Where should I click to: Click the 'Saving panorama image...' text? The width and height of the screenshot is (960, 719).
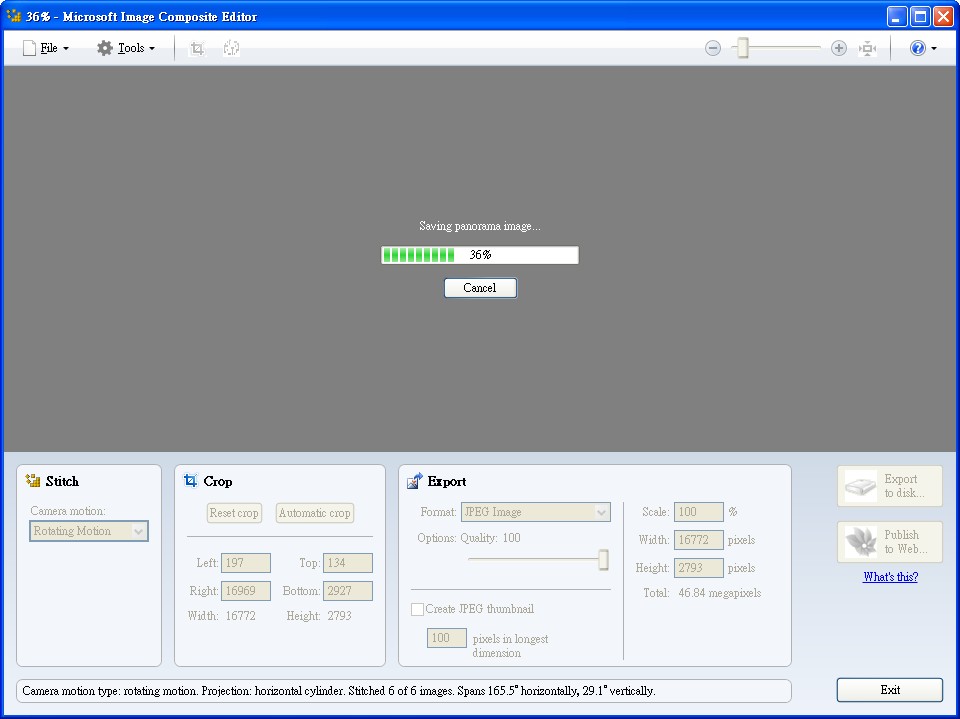coord(479,226)
